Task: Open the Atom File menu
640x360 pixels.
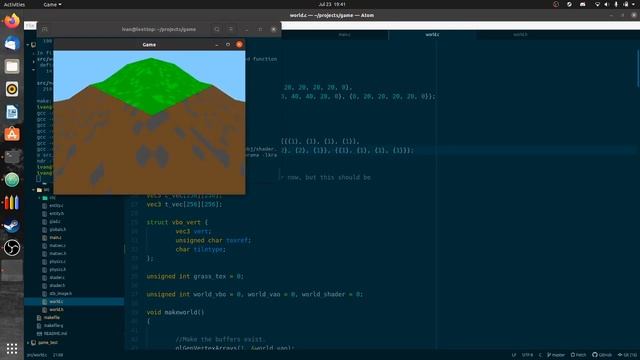Action: [x=30, y=25]
